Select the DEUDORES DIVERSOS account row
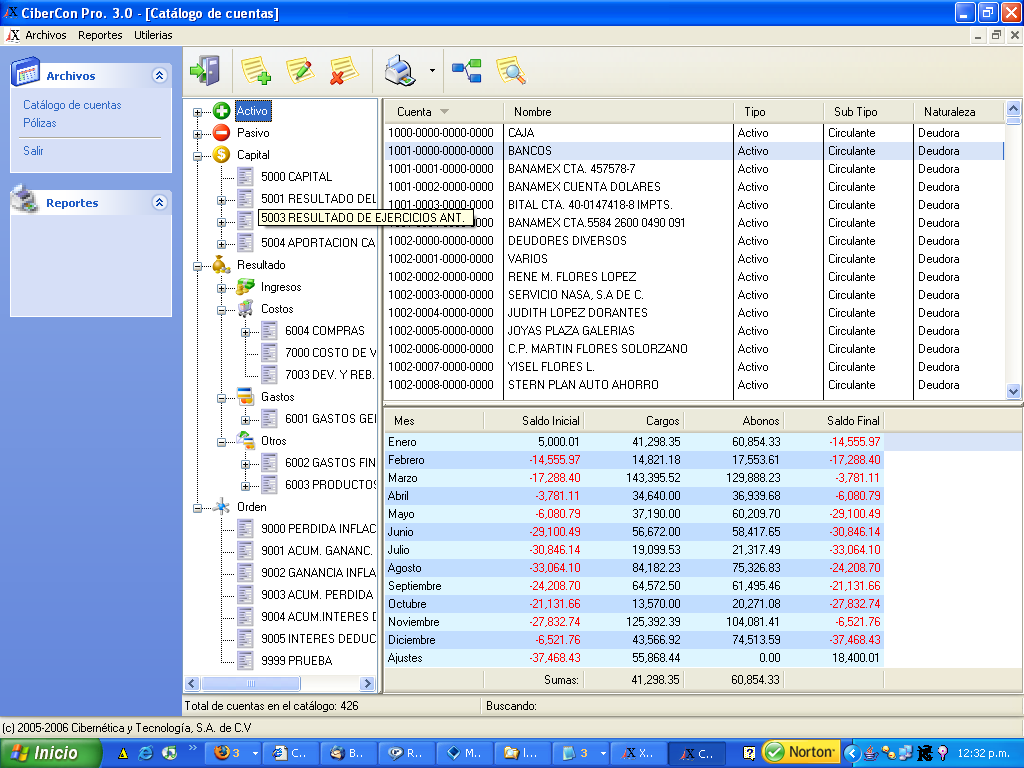 tap(694, 241)
